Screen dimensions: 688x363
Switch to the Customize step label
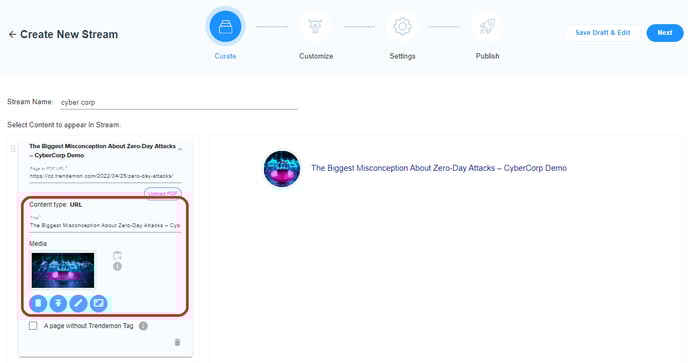tap(316, 56)
